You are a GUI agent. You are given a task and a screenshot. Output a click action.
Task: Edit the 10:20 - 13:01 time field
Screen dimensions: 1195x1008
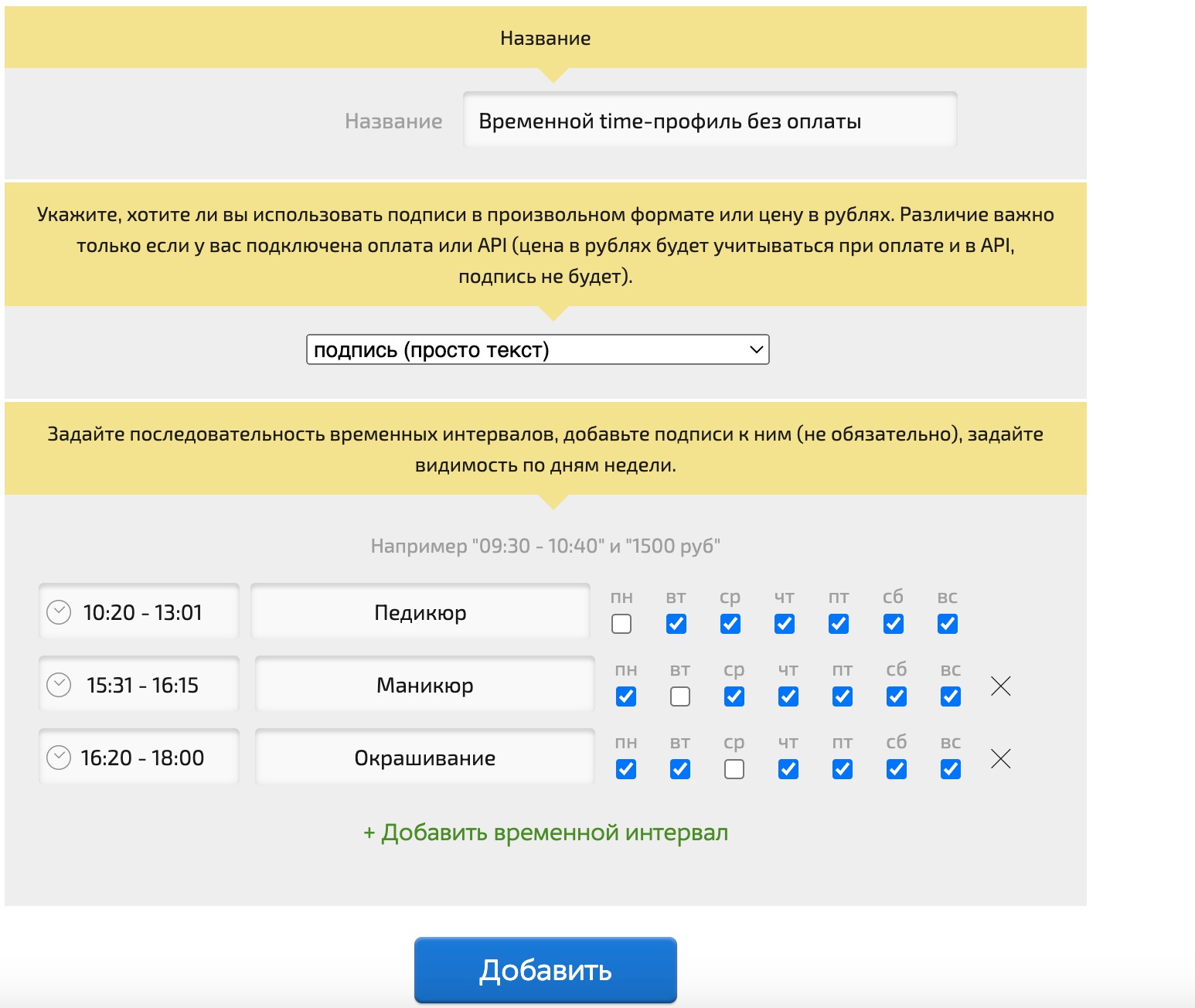click(139, 612)
